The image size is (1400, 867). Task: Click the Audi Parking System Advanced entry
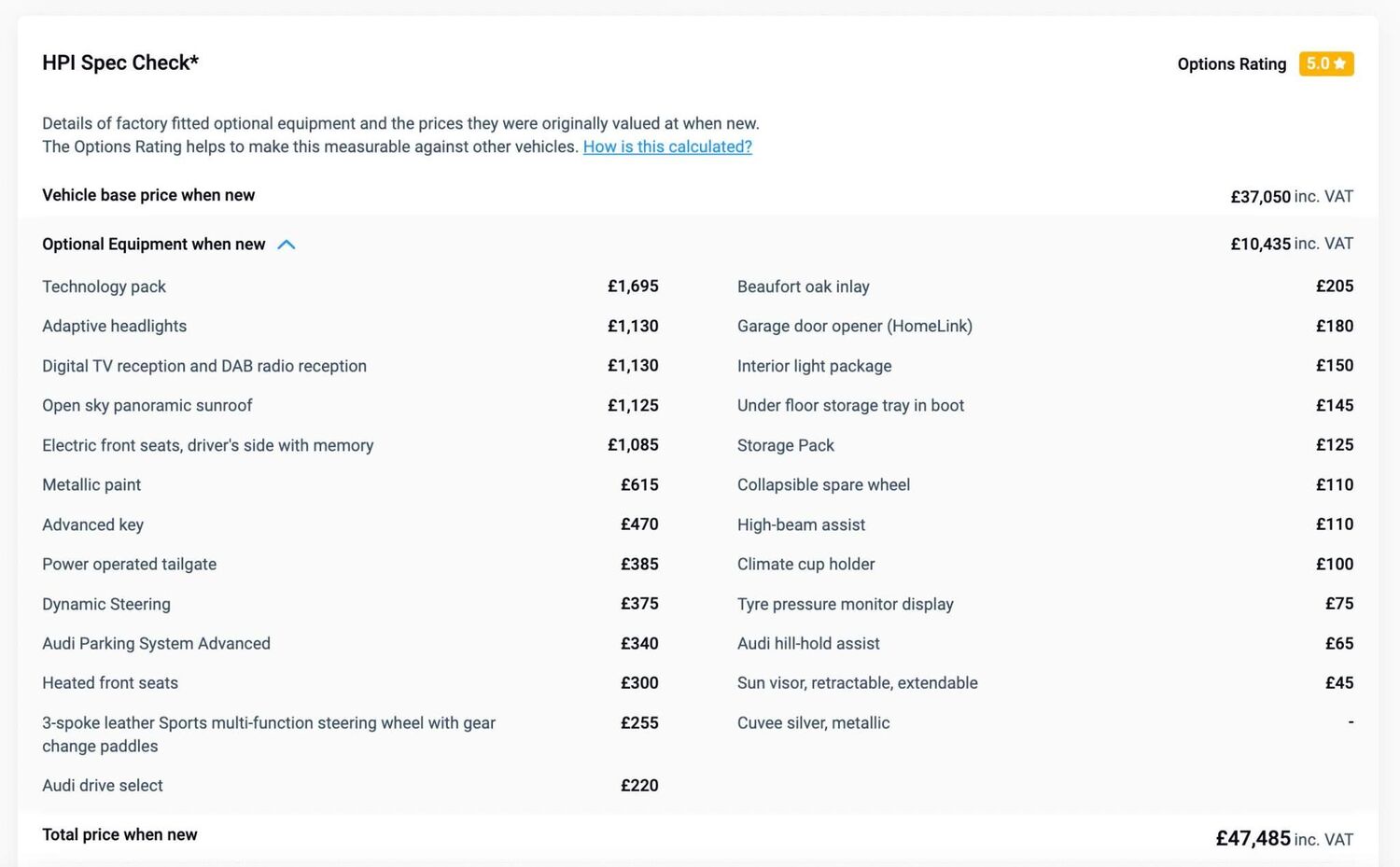pyautogui.click(x=156, y=643)
